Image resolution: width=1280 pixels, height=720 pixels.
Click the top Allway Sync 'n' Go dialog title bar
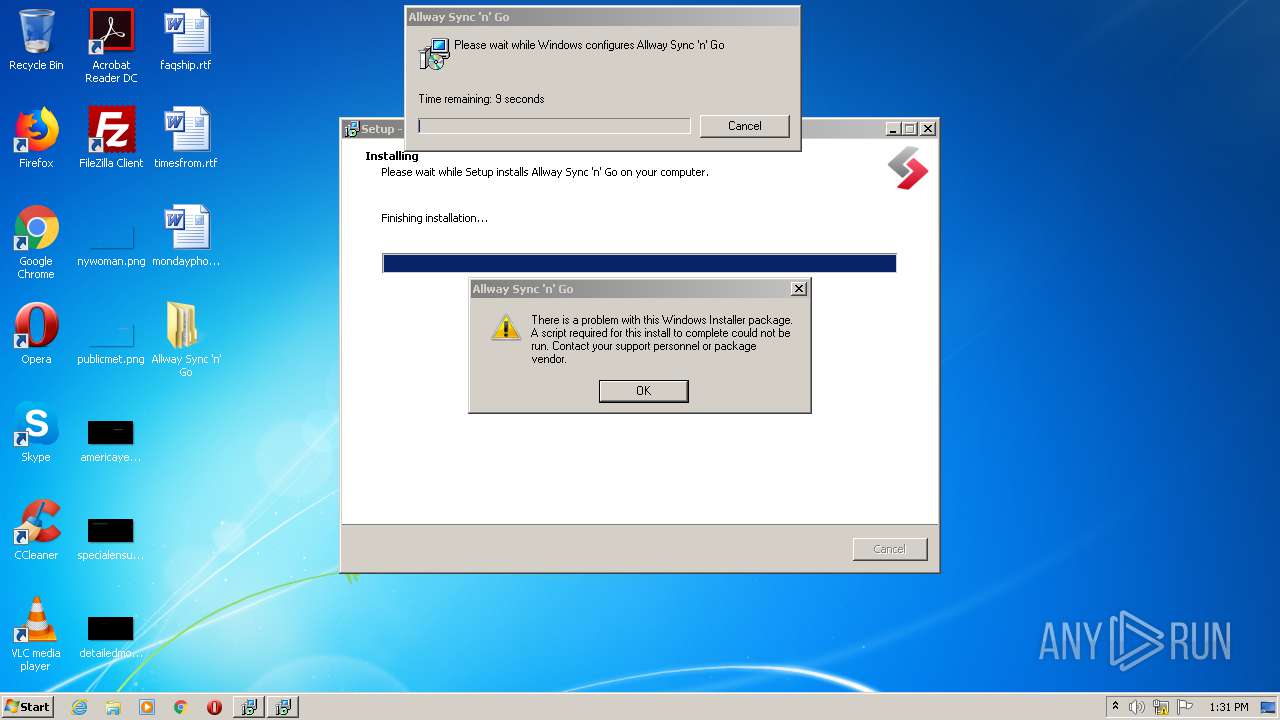(602, 17)
